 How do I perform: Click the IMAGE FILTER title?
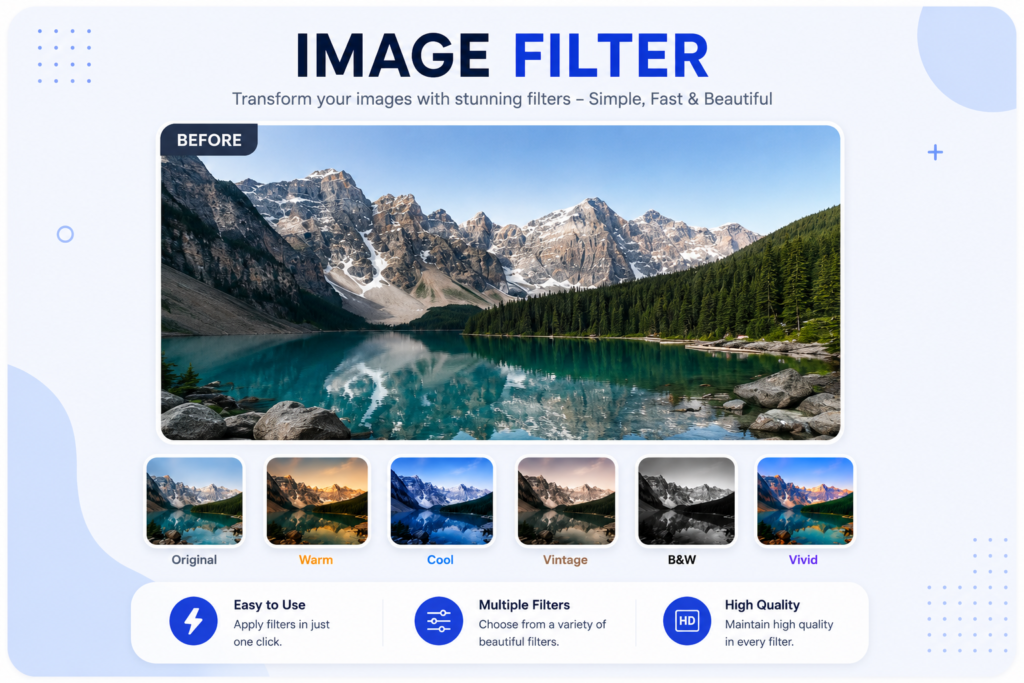pyautogui.click(x=502, y=56)
